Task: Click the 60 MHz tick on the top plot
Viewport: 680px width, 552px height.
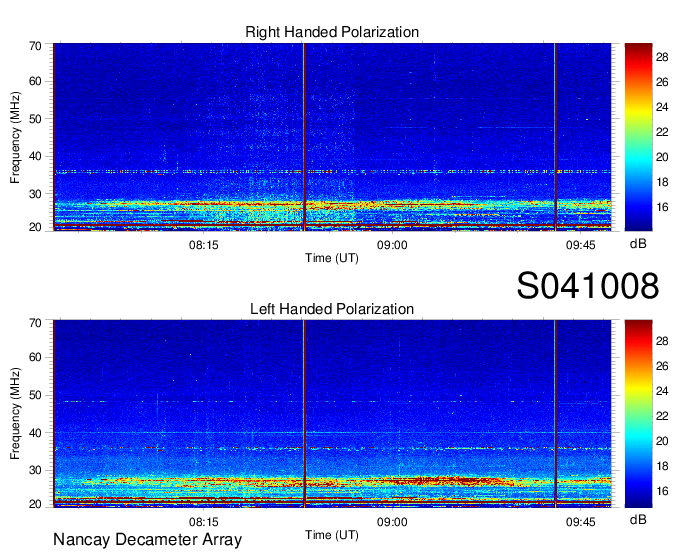Action: [35, 81]
